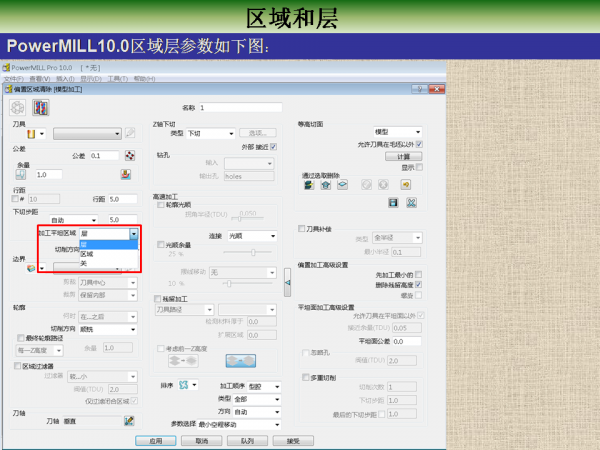Open the 显示(D) menu
Image resolution: width=600 pixels, height=450 pixels.
click(91, 78)
